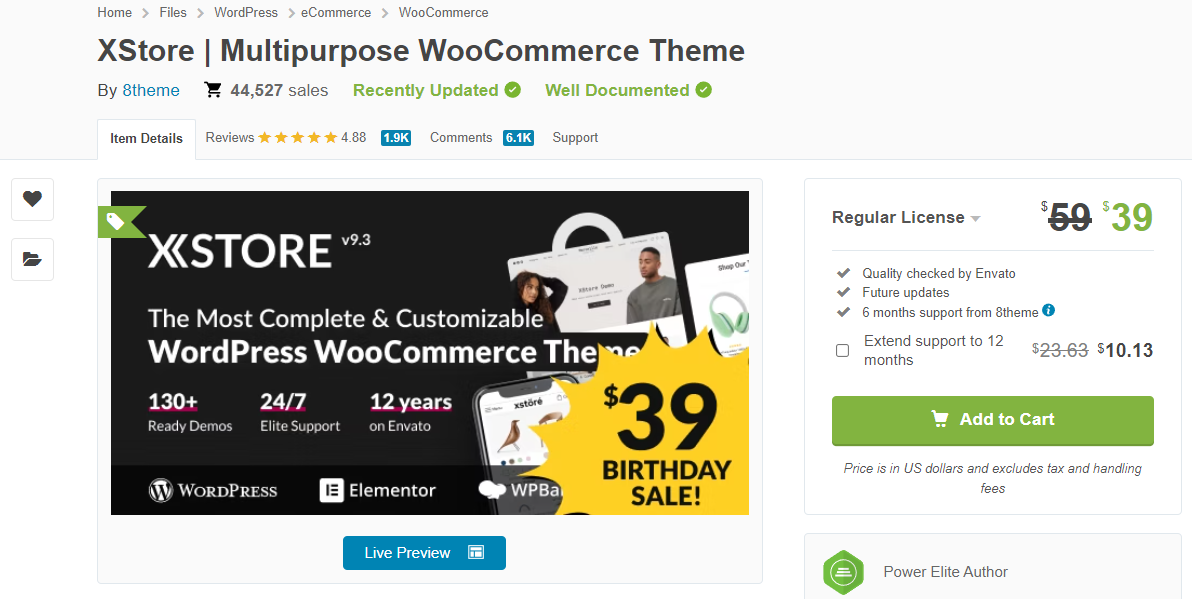
Task: Click the cart icon beside the sales count
Action: click(212, 89)
